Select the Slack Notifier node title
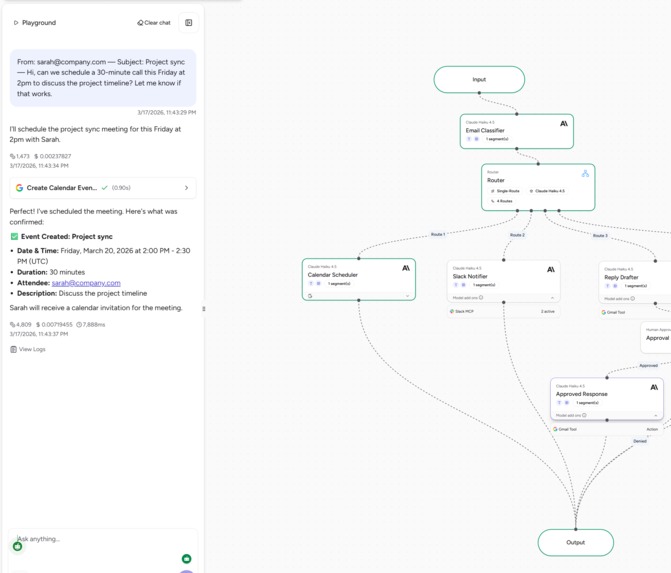 click(470, 276)
